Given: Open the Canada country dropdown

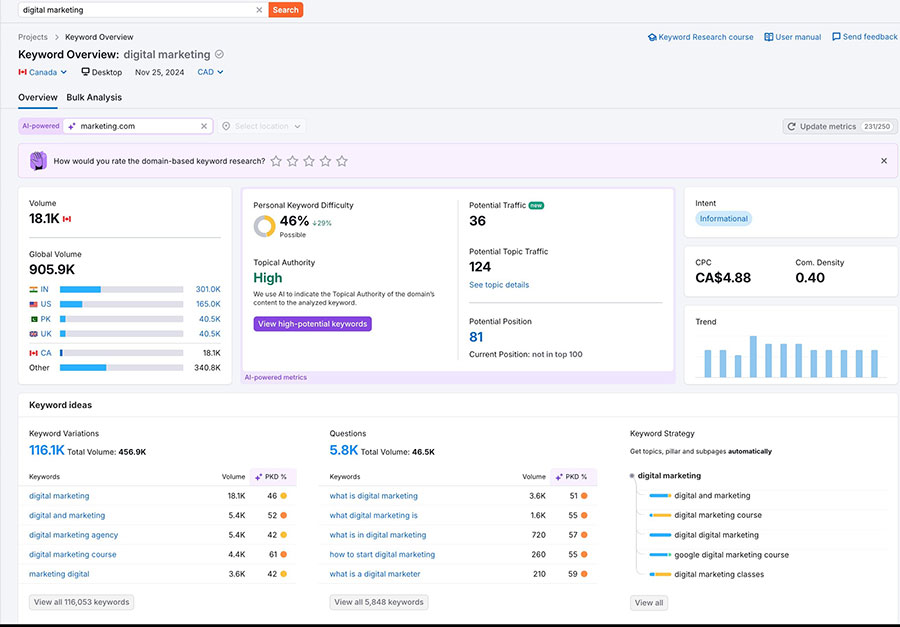Looking at the screenshot, I should [42, 72].
